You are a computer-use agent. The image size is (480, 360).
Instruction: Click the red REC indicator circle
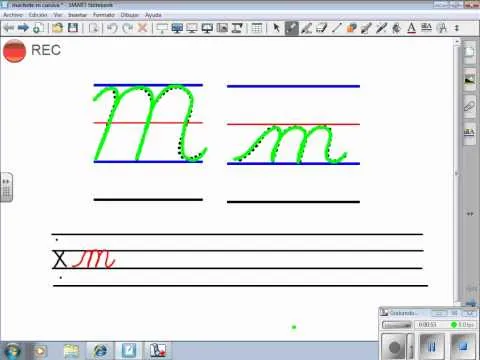[14, 51]
